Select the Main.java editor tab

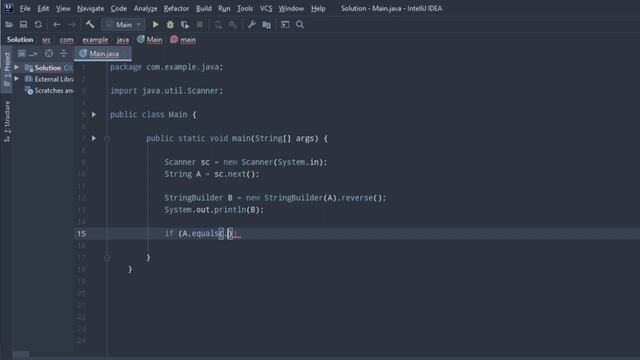(x=103, y=53)
